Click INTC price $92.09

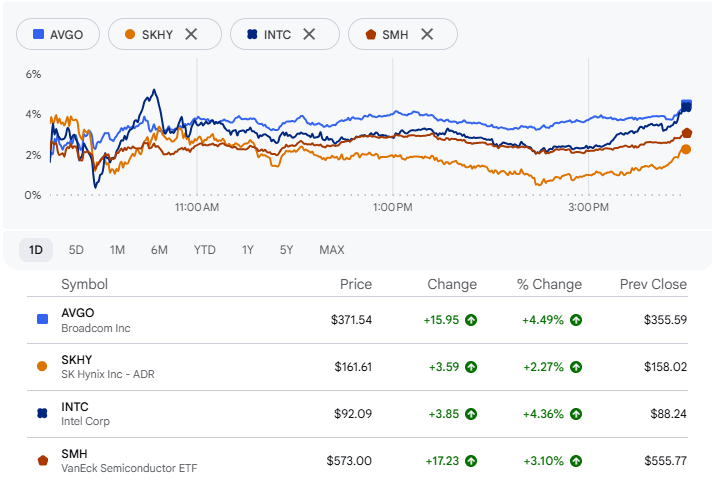[353, 414]
